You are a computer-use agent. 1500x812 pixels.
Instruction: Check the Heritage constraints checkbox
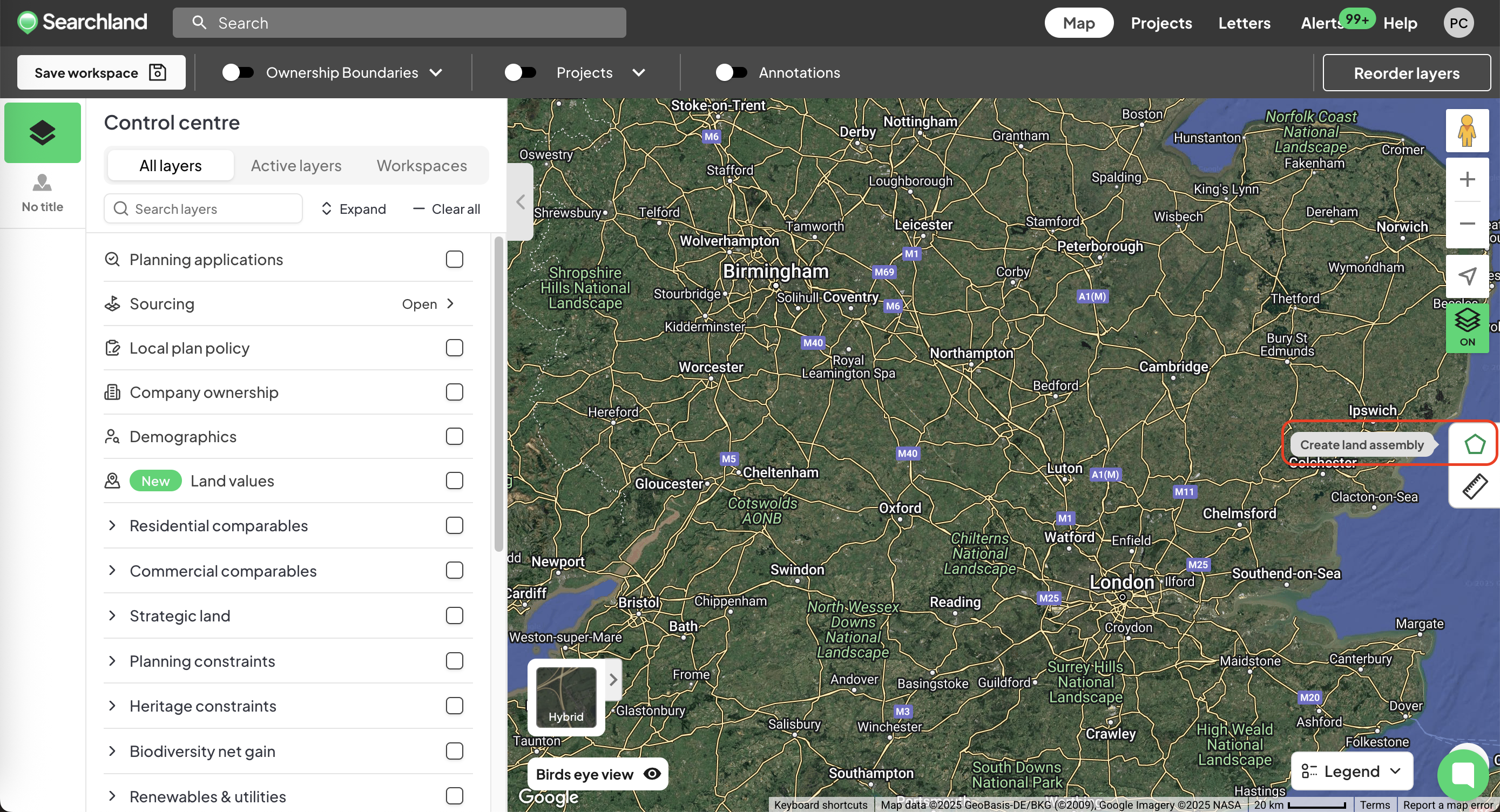click(x=454, y=706)
